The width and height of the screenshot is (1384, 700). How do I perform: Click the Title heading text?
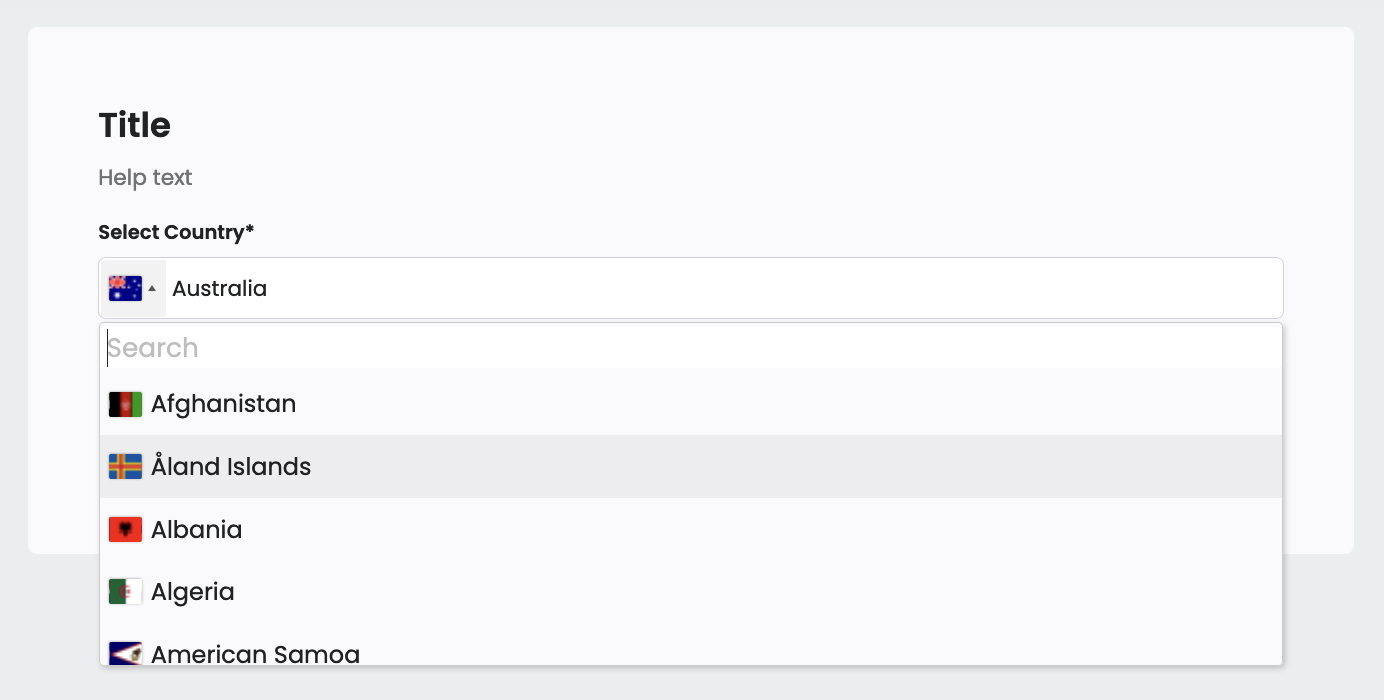pyautogui.click(x=135, y=125)
